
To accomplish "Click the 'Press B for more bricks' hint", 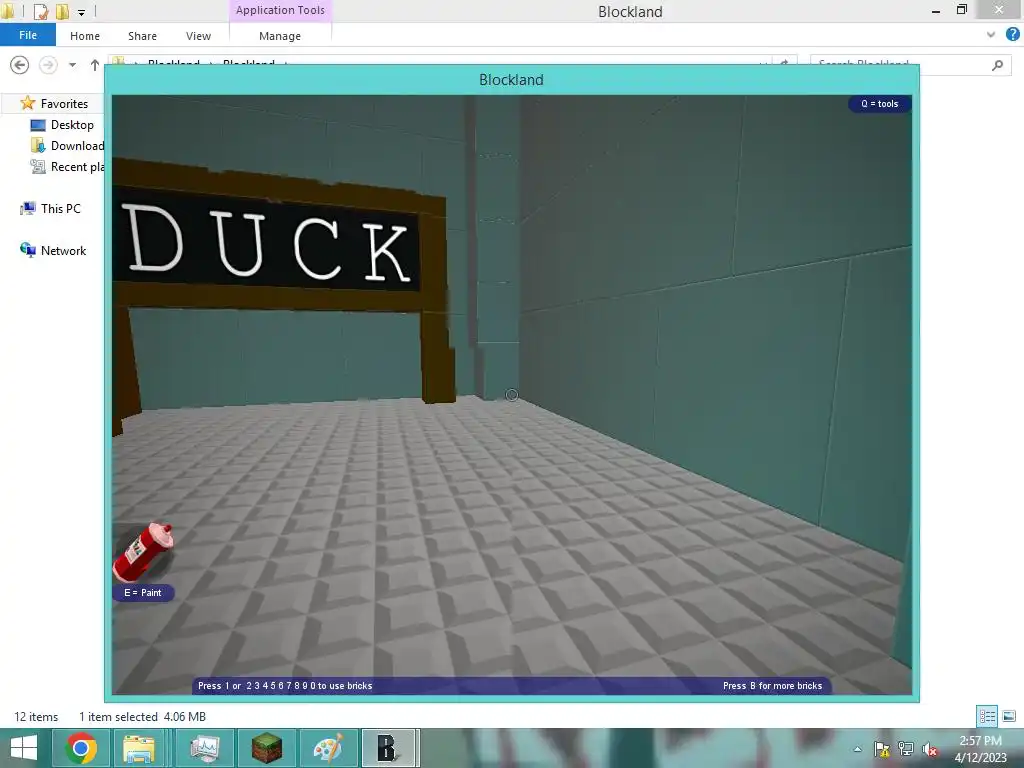I will pyautogui.click(x=773, y=686).
